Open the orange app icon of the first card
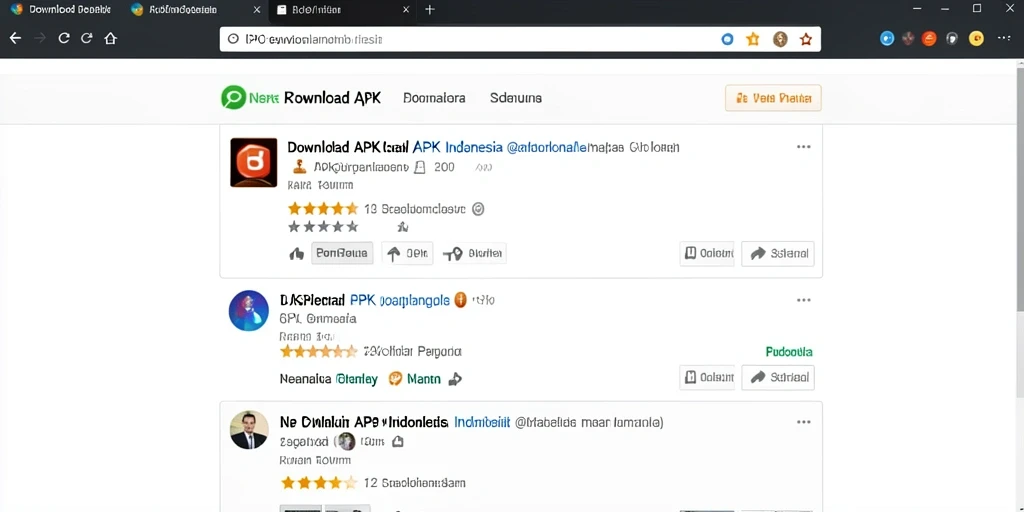 (x=253, y=163)
